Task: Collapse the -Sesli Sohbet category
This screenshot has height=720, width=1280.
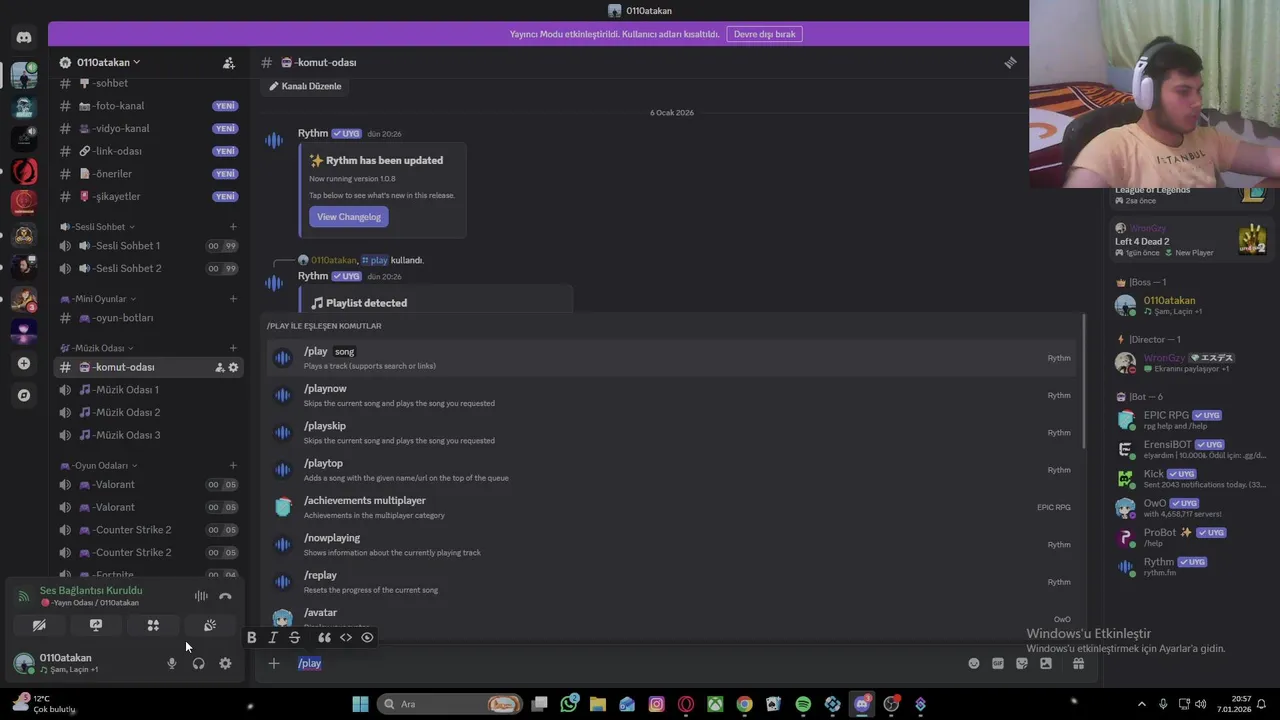Action: [x=99, y=227]
